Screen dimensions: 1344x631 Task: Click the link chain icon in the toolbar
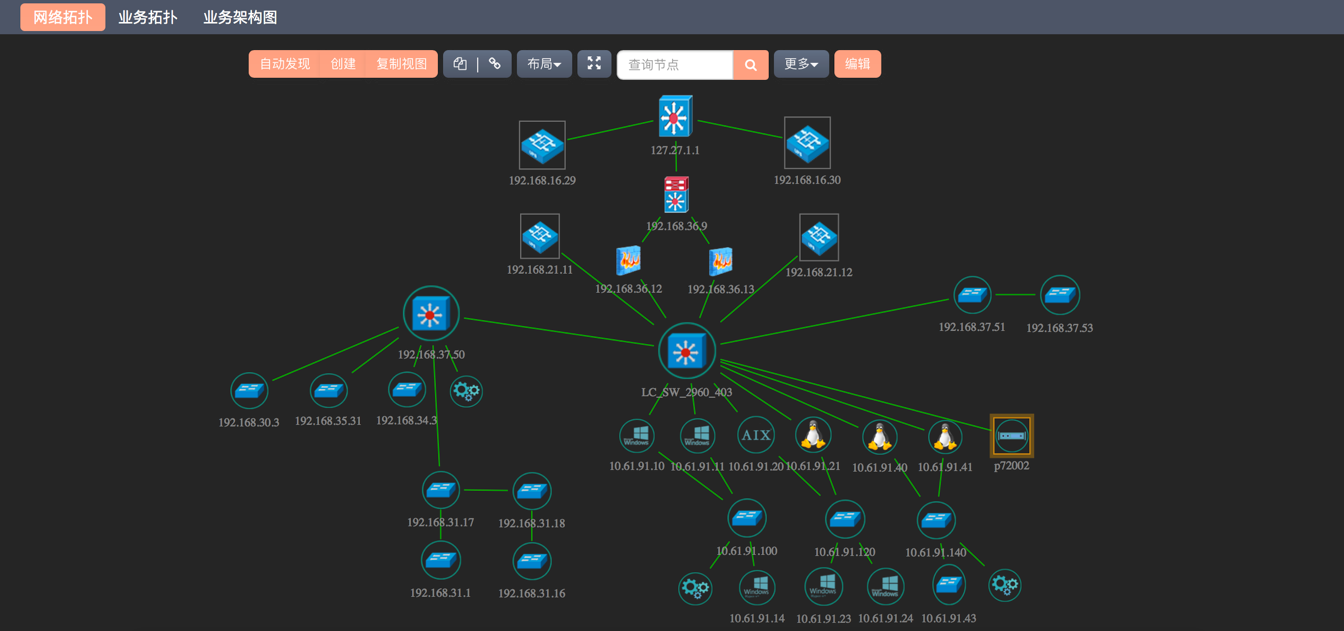click(495, 64)
